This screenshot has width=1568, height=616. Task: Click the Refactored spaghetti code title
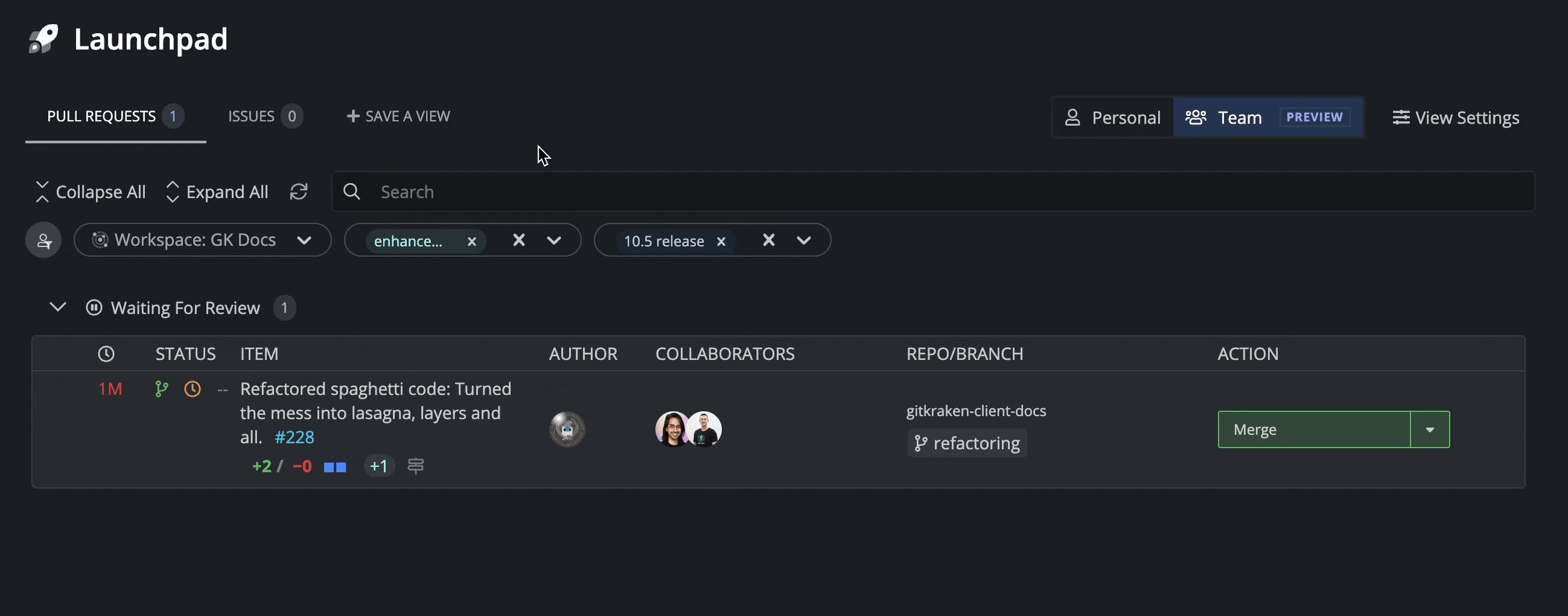pyautogui.click(x=375, y=412)
